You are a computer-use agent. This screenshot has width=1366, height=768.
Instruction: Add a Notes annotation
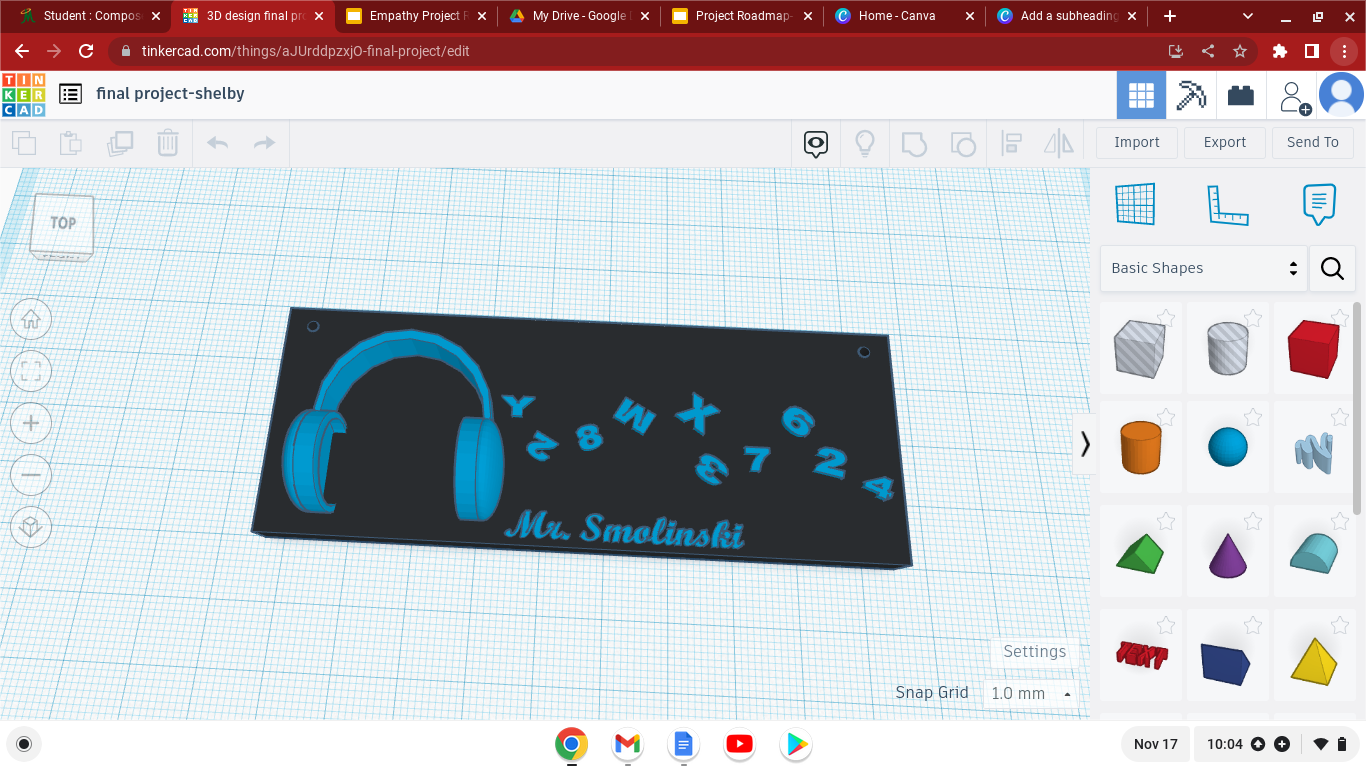1319,203
